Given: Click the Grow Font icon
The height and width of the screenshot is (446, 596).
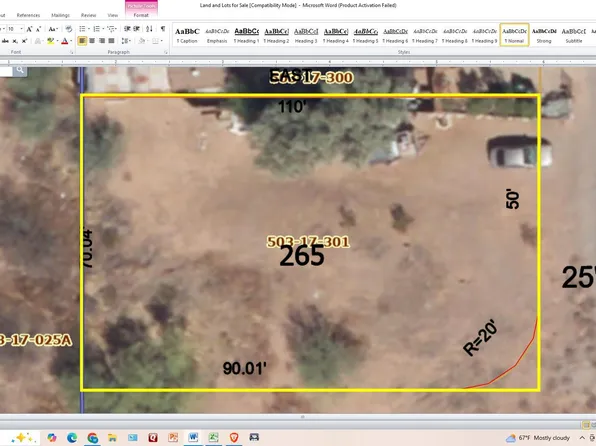Looking at the screenshot, I should (x=29, y=29).
